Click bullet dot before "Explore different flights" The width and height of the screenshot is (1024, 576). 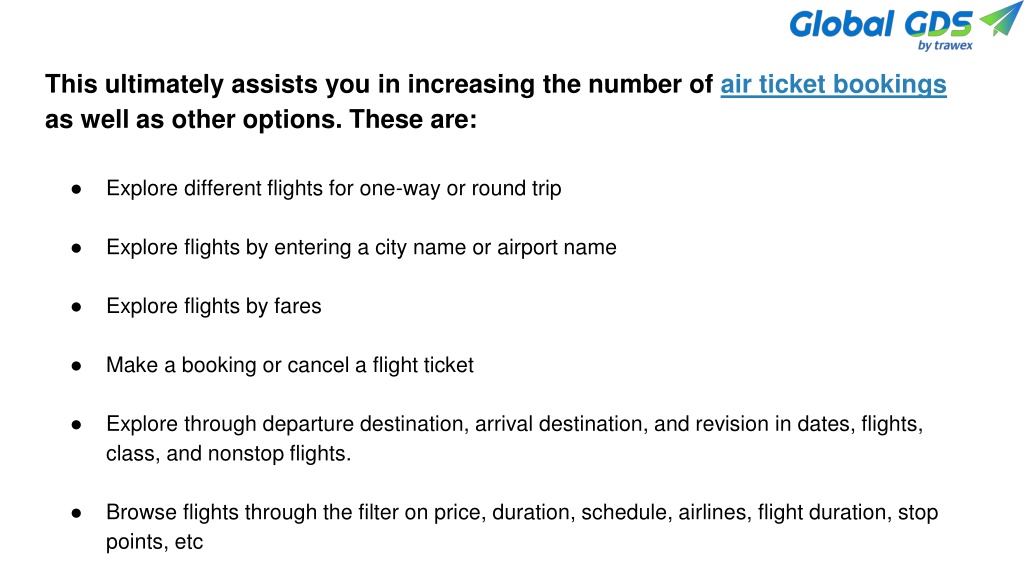point(76,189)
